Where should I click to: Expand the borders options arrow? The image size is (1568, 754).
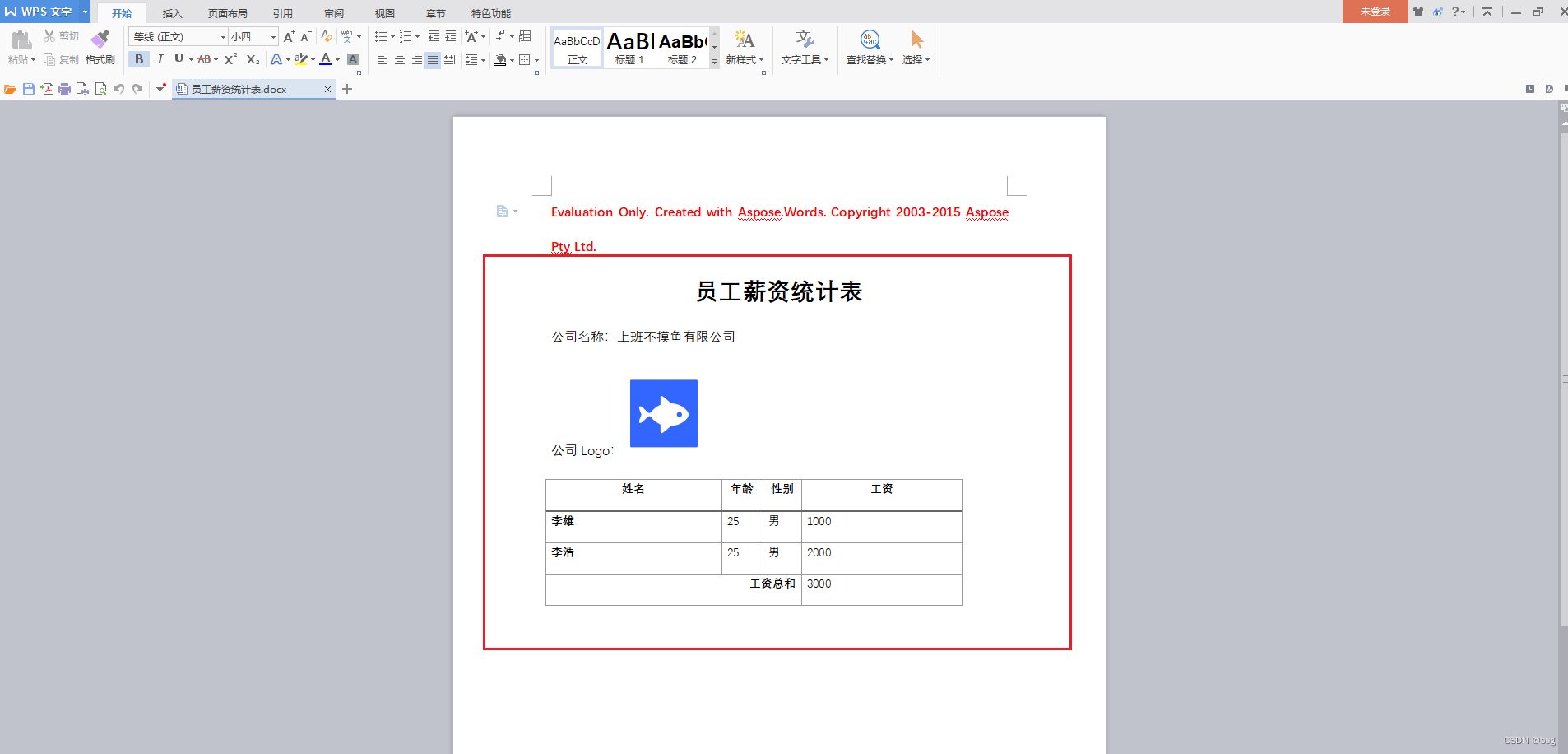tap(536, 60)
